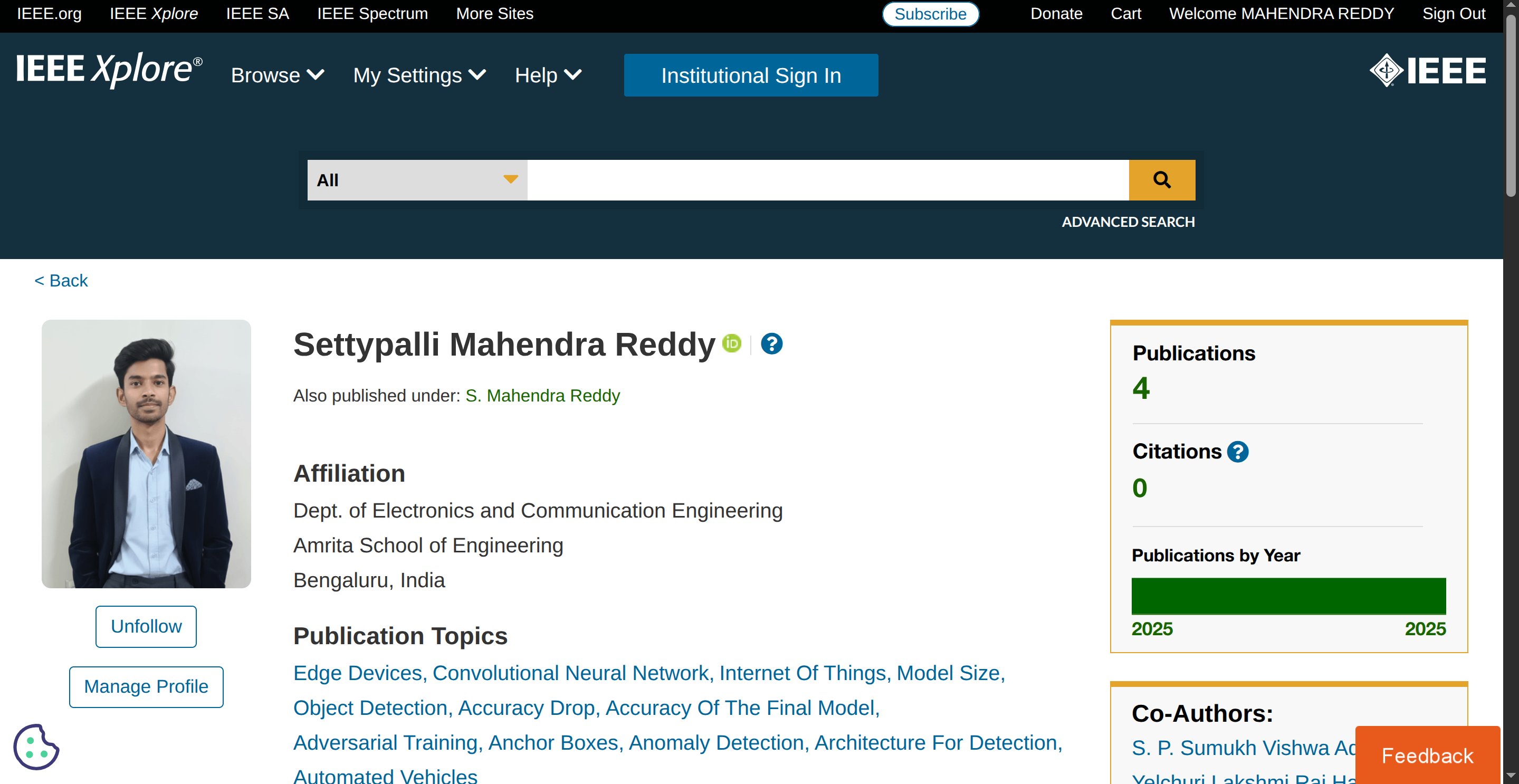This screenshot has height=784, width=1519.
Task: Open the More Sites top menu item
Action: 494,14
